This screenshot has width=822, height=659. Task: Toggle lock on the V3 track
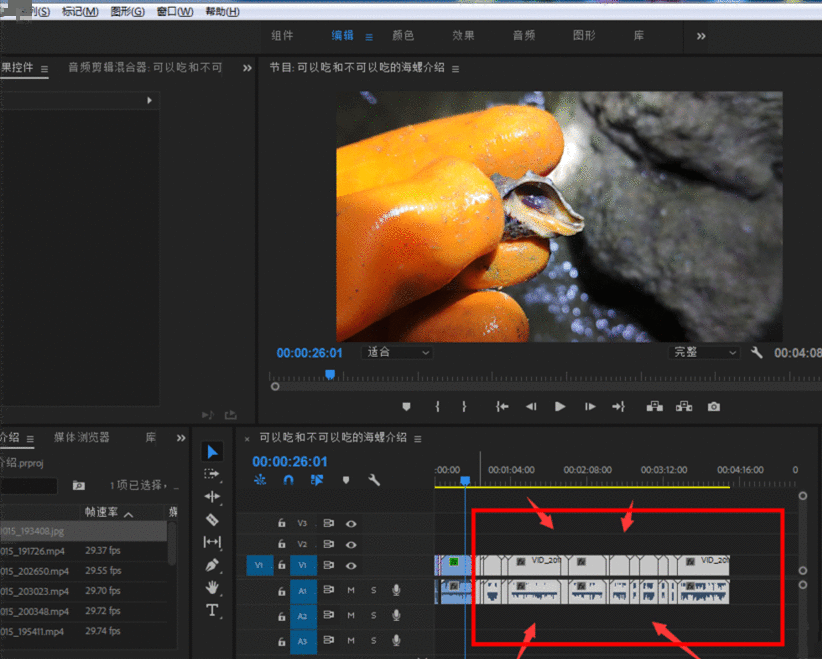(x=281, y=523)
